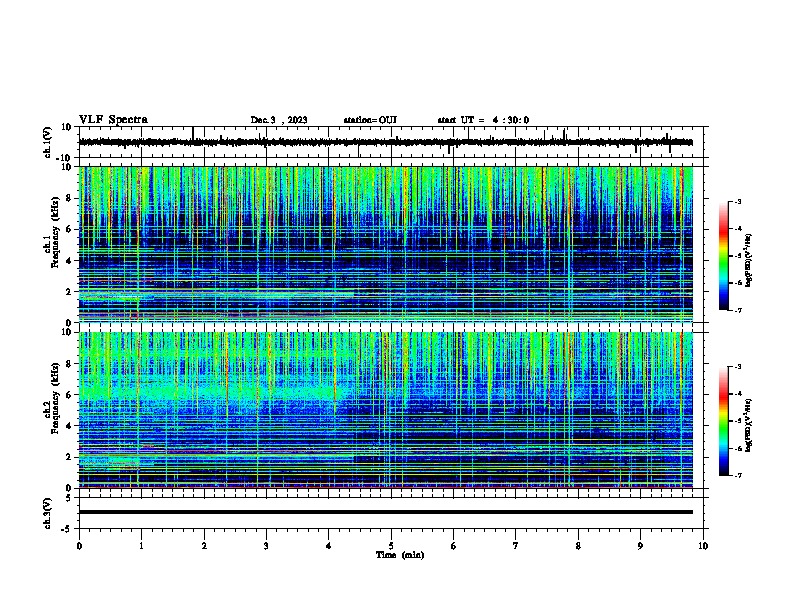Screen dimensions: 792x612
Task: Select the ch.2 "Frequency (kHz)" axis label
Action: (56, 398)
